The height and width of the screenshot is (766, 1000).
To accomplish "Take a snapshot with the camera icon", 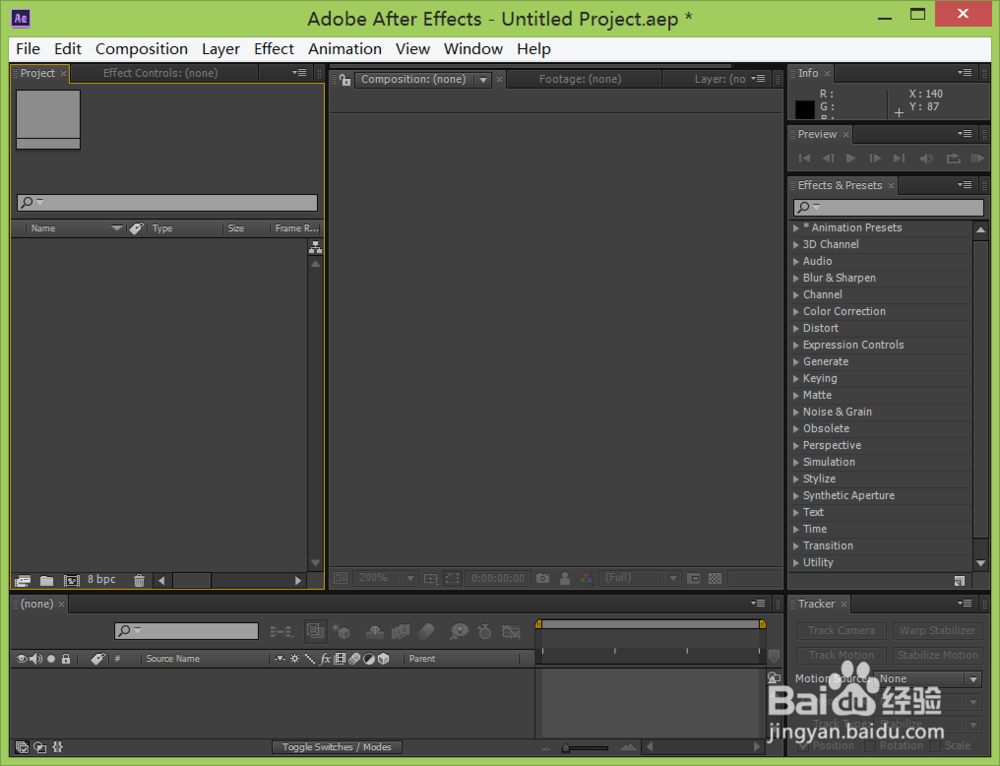I will [543, 578].
